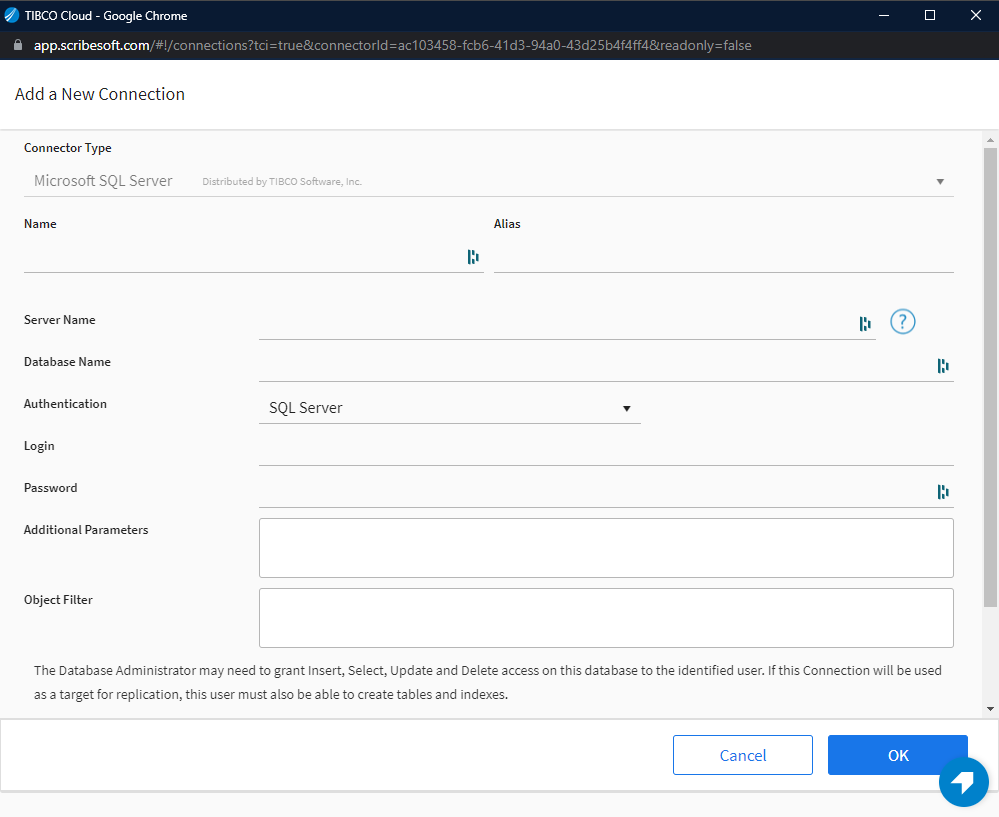This screenshot has height=817, width=999.
Task: Click the scrollbar up arrow
Action: pos(990,139)
